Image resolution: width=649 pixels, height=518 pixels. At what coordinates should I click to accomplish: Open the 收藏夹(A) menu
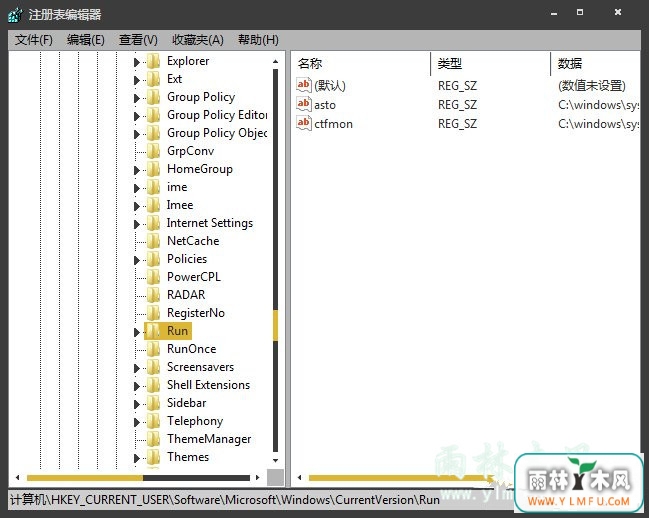(198, 40)
